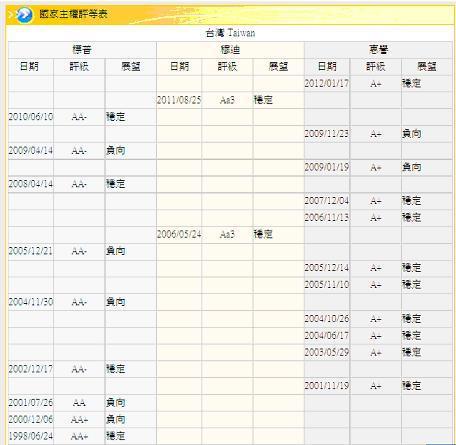Select the date cell 2010/06/10

(x=31, y=117)
